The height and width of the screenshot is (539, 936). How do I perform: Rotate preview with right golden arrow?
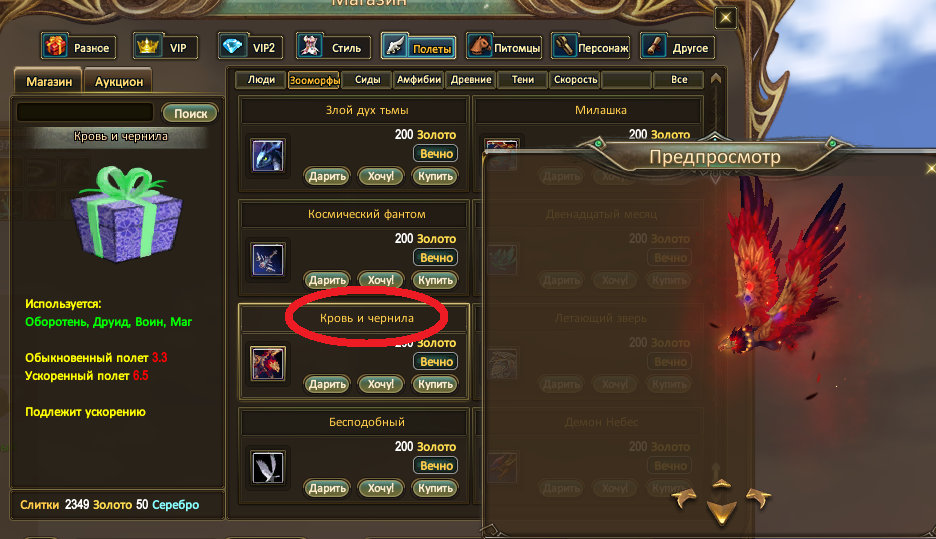[758, 497]
